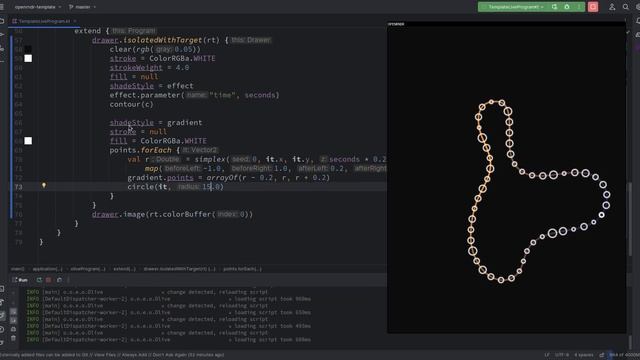Image resolution: width=640 pixels, height=360 pixels.
Task: Close the TemplateLiveProgram.kt tab
Action: [x=75, y=21]
